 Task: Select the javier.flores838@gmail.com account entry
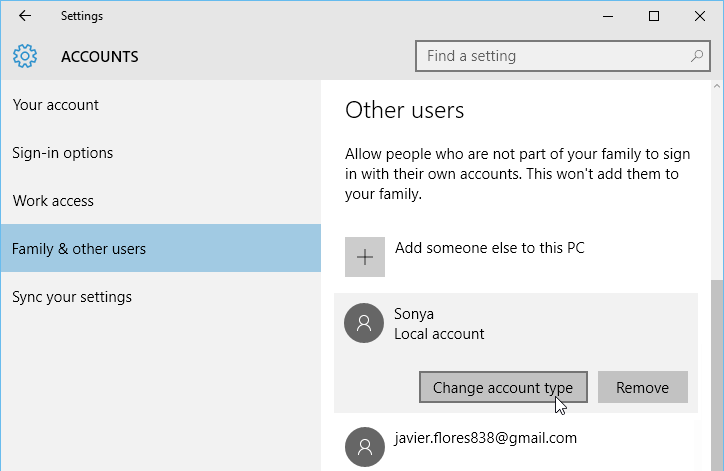485,438
